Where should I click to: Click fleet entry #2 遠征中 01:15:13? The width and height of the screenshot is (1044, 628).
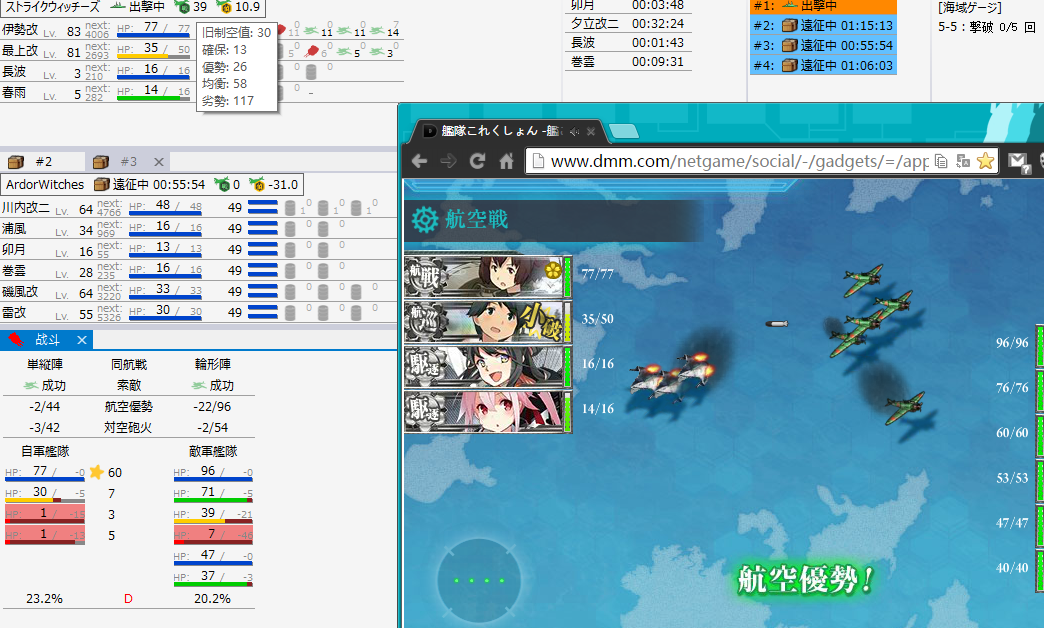[823, 26]
